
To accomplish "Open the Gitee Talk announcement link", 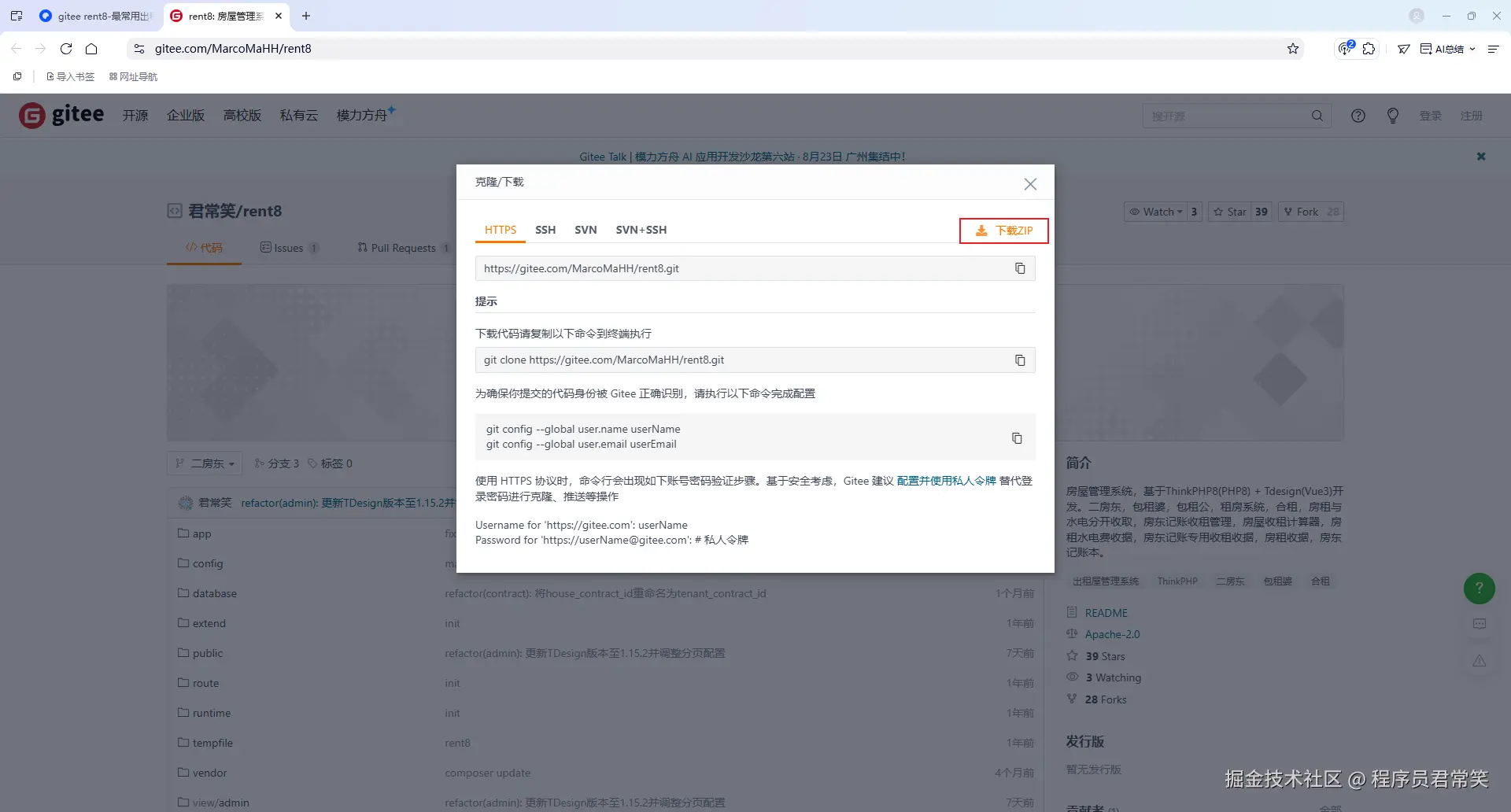I will point(742,157).
